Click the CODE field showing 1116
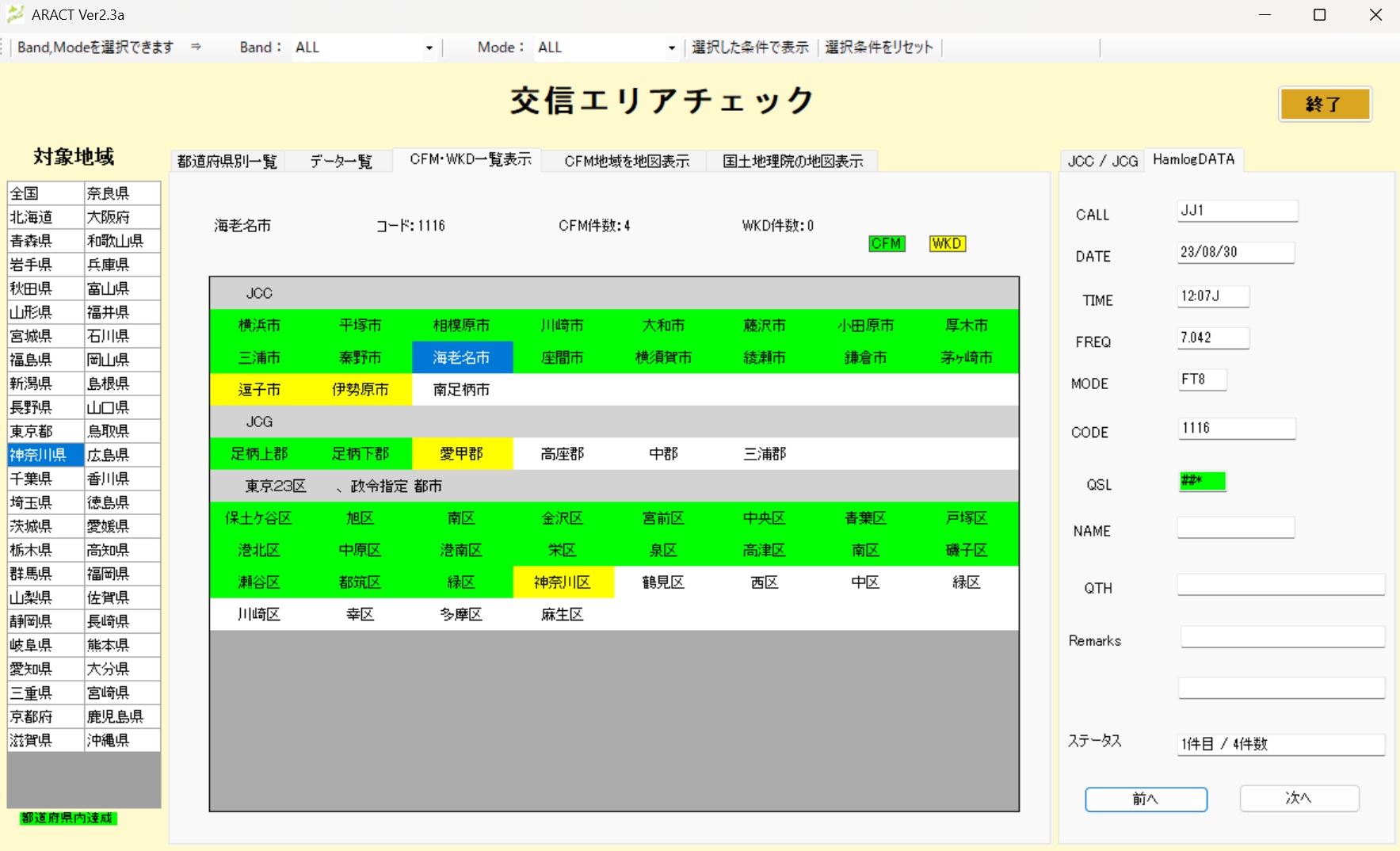The image size is (1400, 851). coord(1236,429)
